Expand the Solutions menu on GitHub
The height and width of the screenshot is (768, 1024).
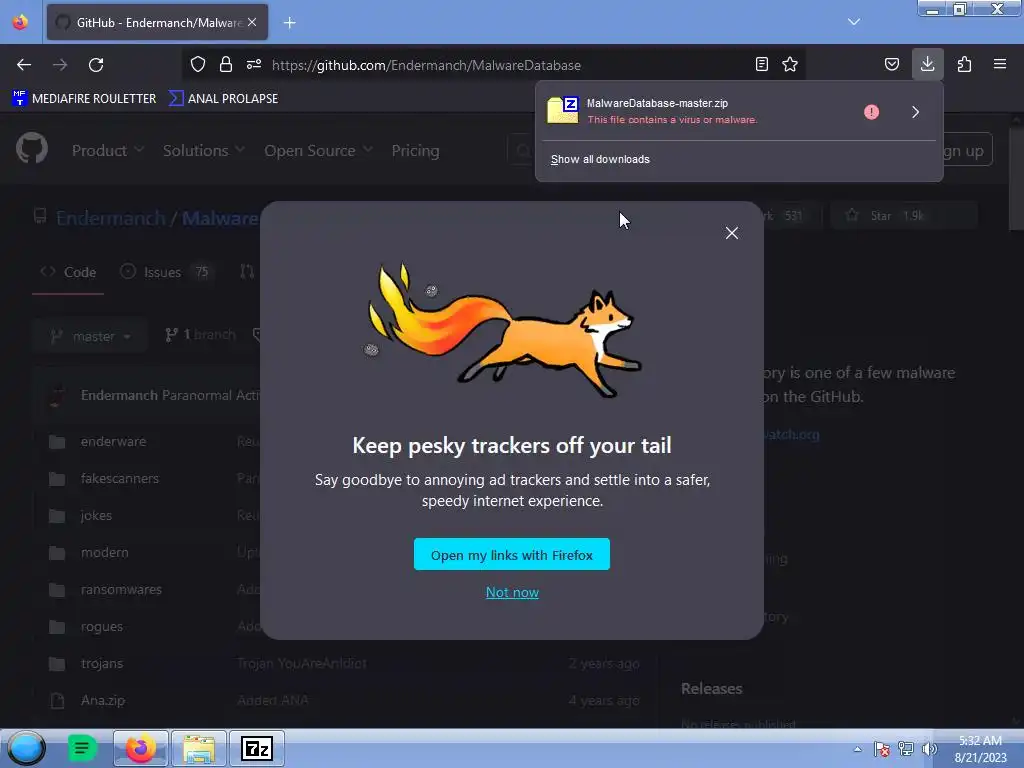(x=204, y=151)
